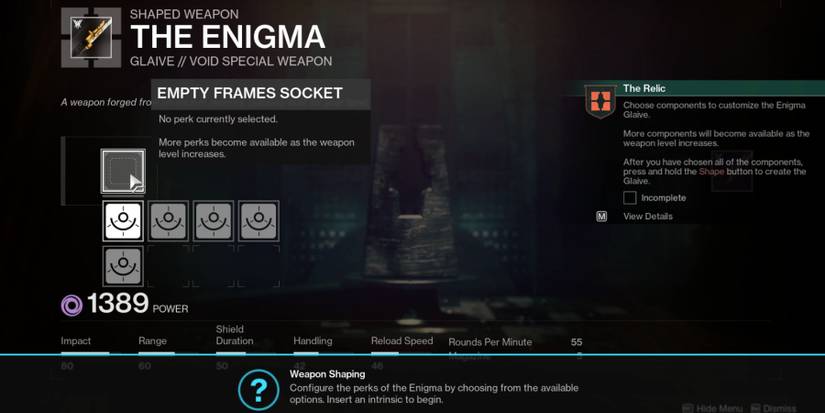Click the red Shape link text
Image resolution: width=825 pixels, height=413 pixels.
point(711,172)
